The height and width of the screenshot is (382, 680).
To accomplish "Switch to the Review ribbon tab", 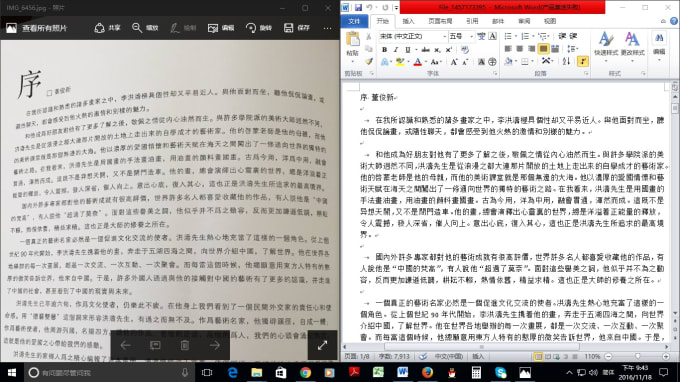I will (x=524, y=21).
